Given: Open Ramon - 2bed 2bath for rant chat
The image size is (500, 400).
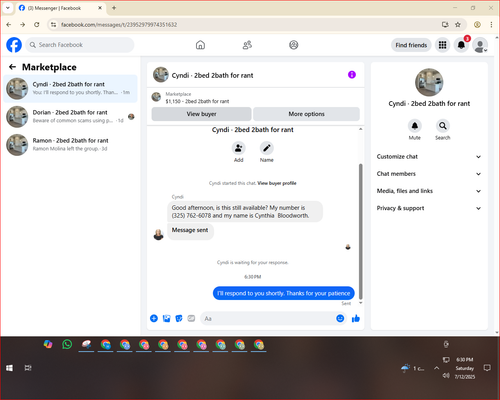Looking at the screenshot, I should [x=70, y=145].
